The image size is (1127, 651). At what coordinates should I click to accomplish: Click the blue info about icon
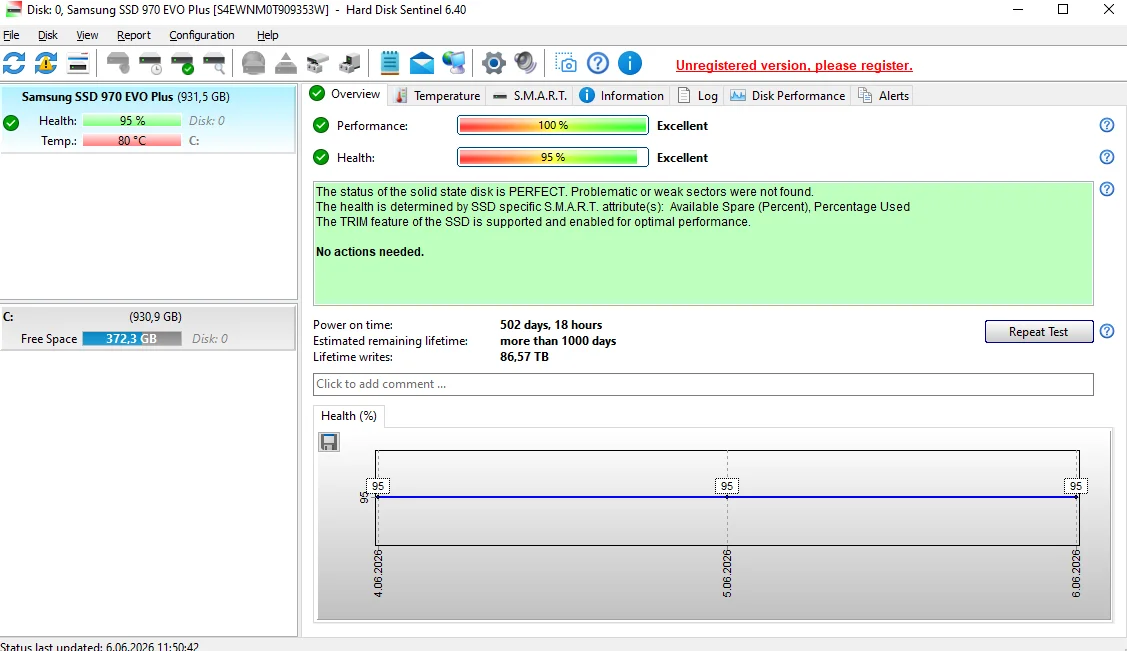click(630, 63)
